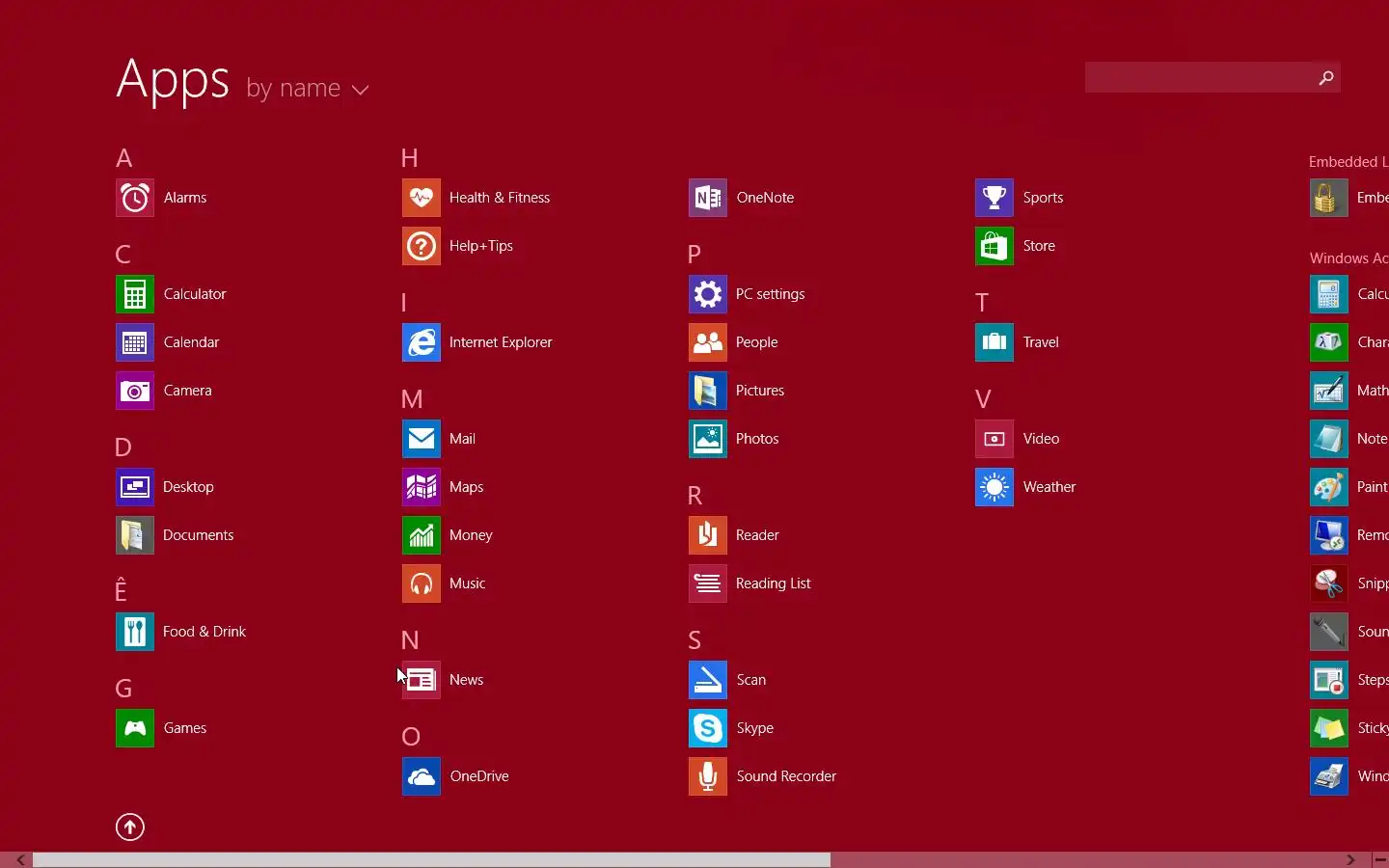1389x868 pixels.
Task: Open the News app icon
Action: click(422, 680)
